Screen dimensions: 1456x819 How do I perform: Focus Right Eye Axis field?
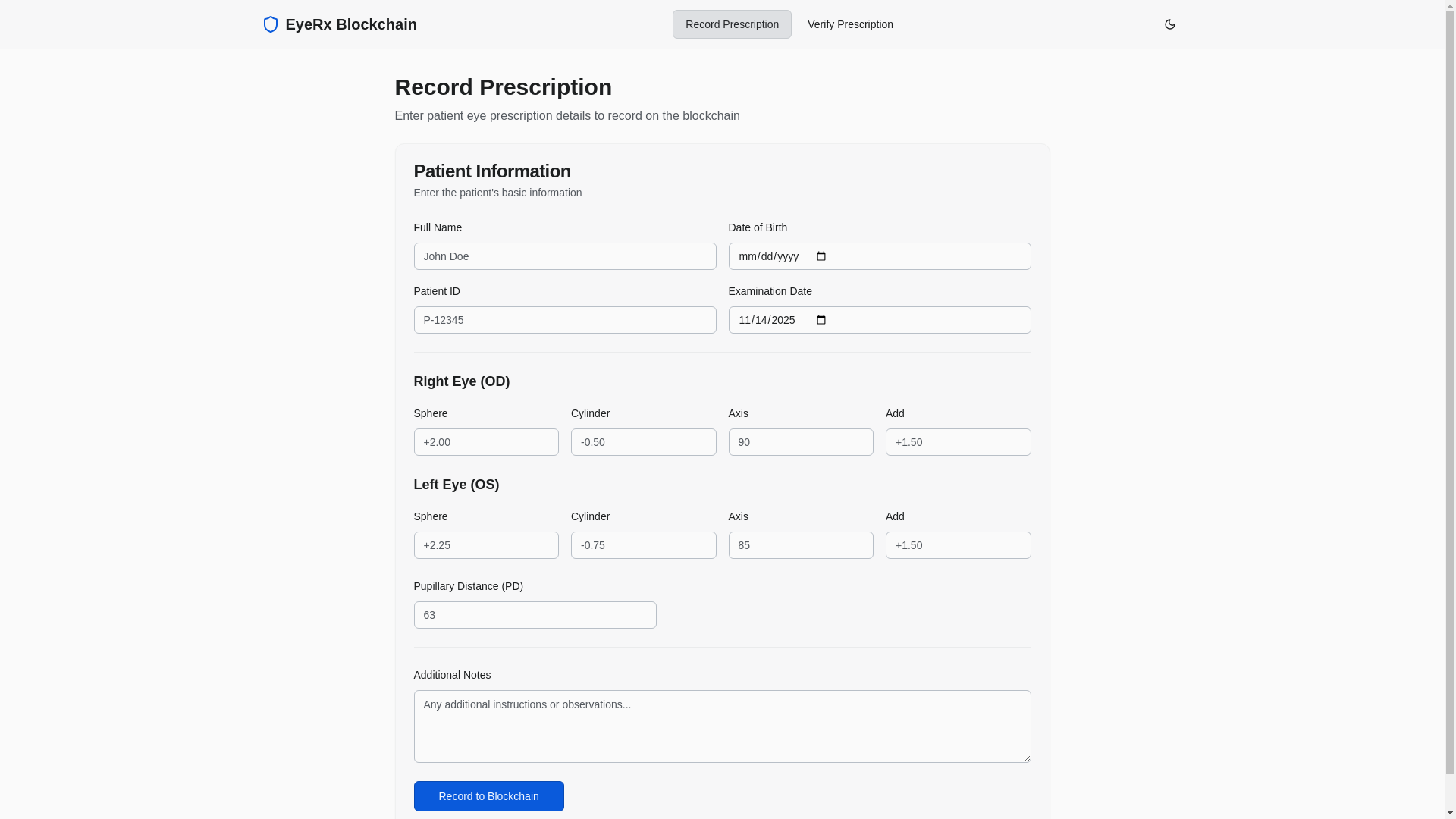(x=801, y=442)
